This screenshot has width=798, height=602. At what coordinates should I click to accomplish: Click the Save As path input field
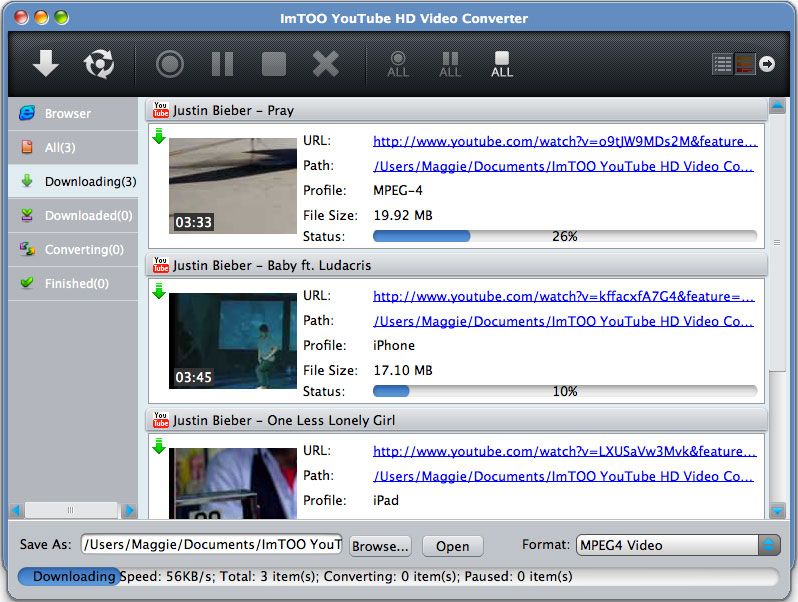tap(212, 545)
